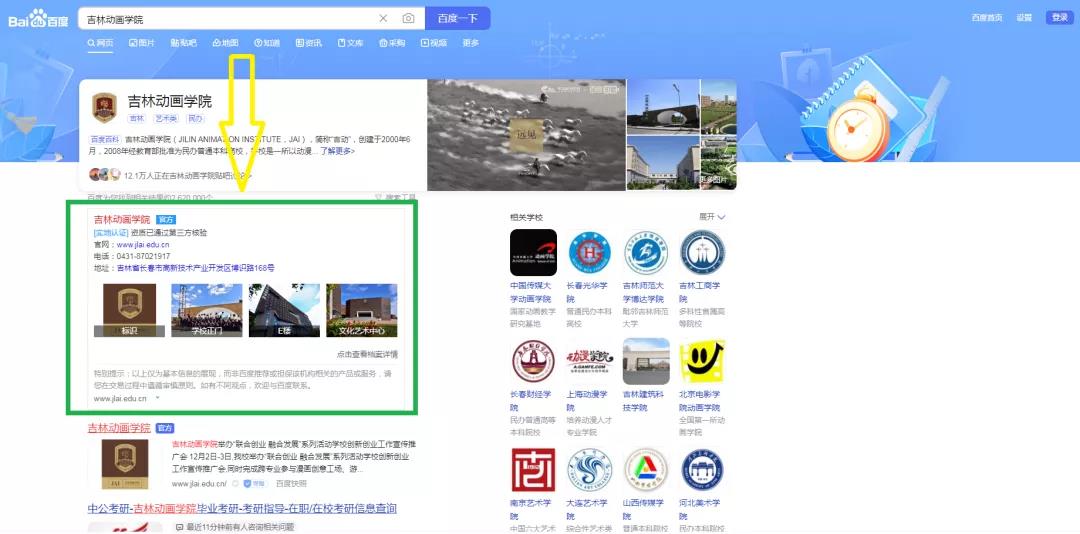Click the 艺术类 tag
Image resolution: width=1080 pixels, height=534 pixels.
pyautogui.click(x=165, y=119)
